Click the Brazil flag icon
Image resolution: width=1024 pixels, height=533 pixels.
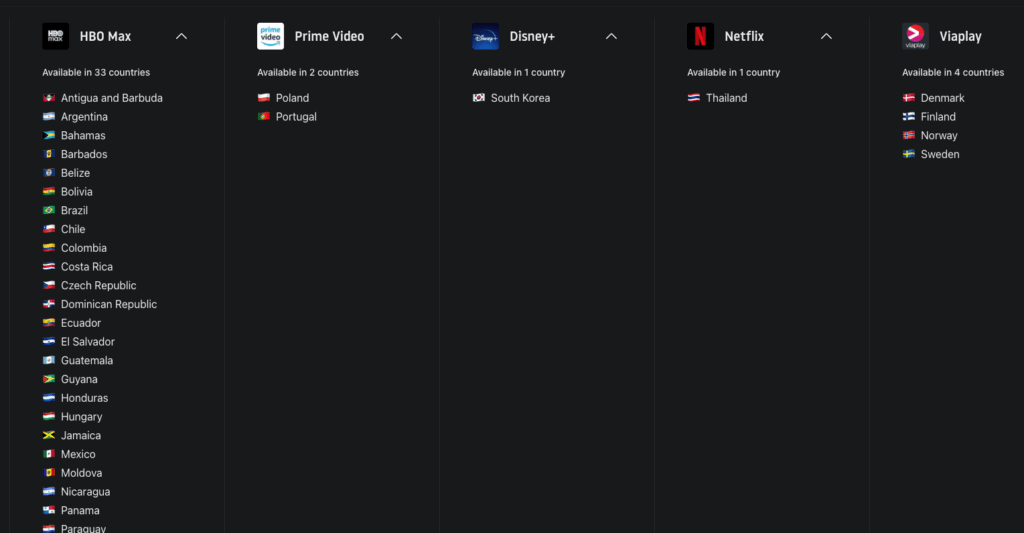pos(49,211)
